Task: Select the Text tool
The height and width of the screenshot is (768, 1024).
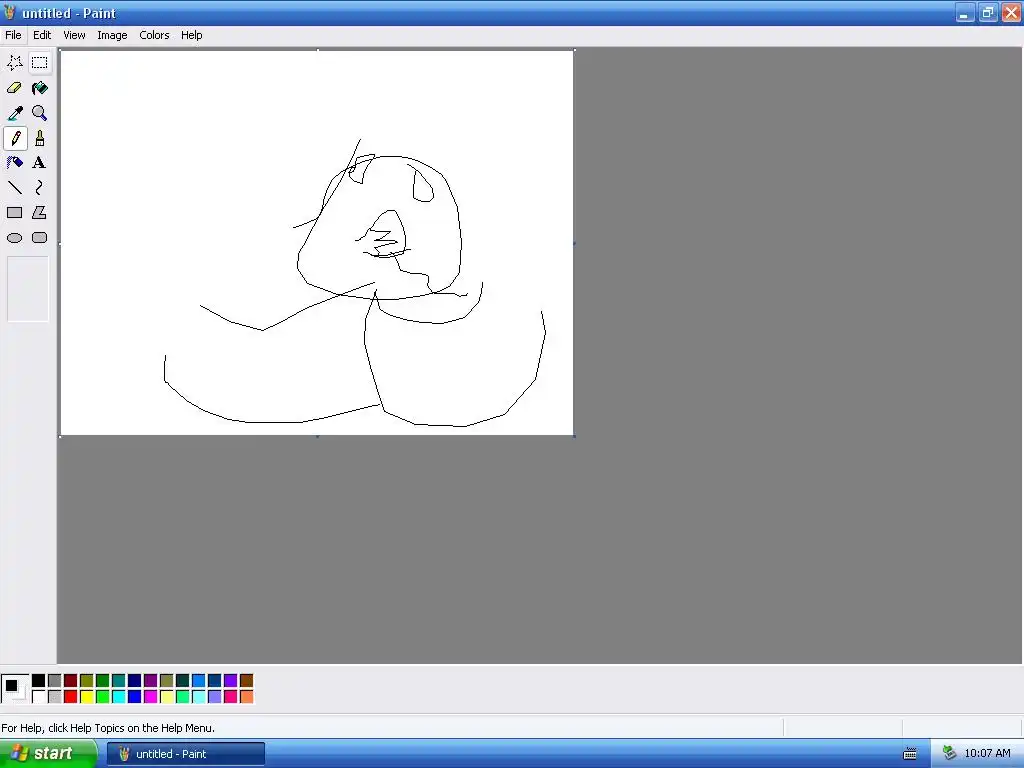Action: (40, 163)
